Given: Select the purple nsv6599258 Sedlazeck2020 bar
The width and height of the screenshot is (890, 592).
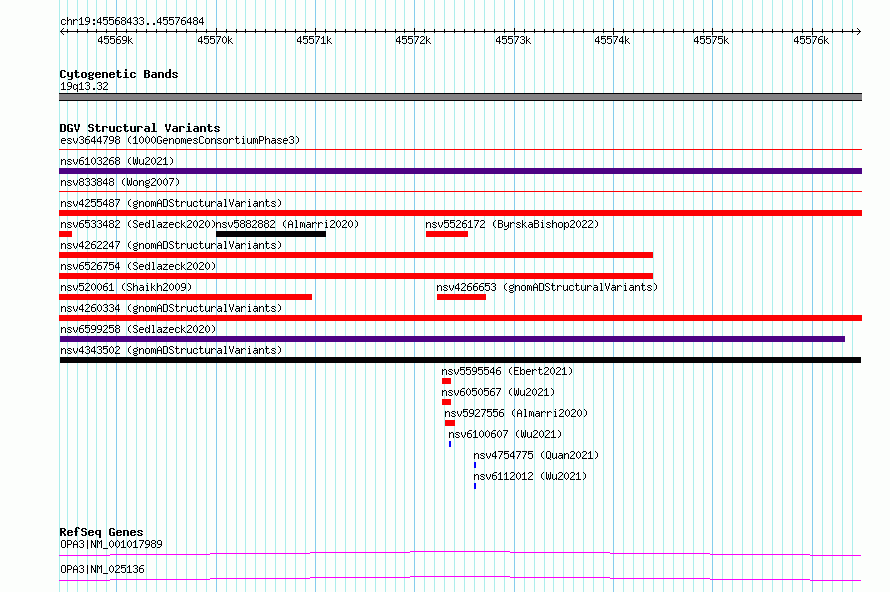Looking at the screenshot, I should tap(452, 339).
